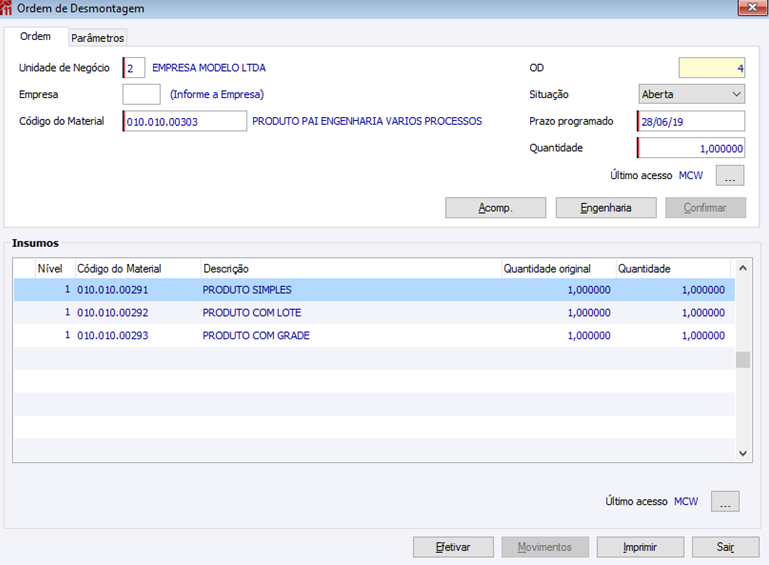Open the Situação dropdown showing Aberta
This screenshot has width=769, height=565.
click(x=692, y=94)
